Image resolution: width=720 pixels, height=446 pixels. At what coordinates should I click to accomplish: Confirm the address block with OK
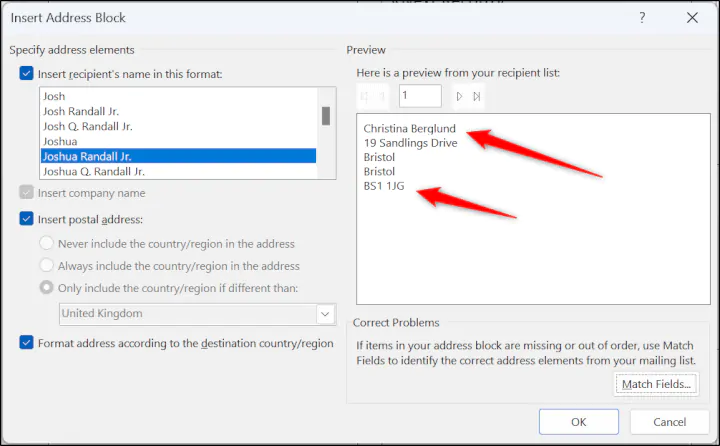(x=578, y=422)
